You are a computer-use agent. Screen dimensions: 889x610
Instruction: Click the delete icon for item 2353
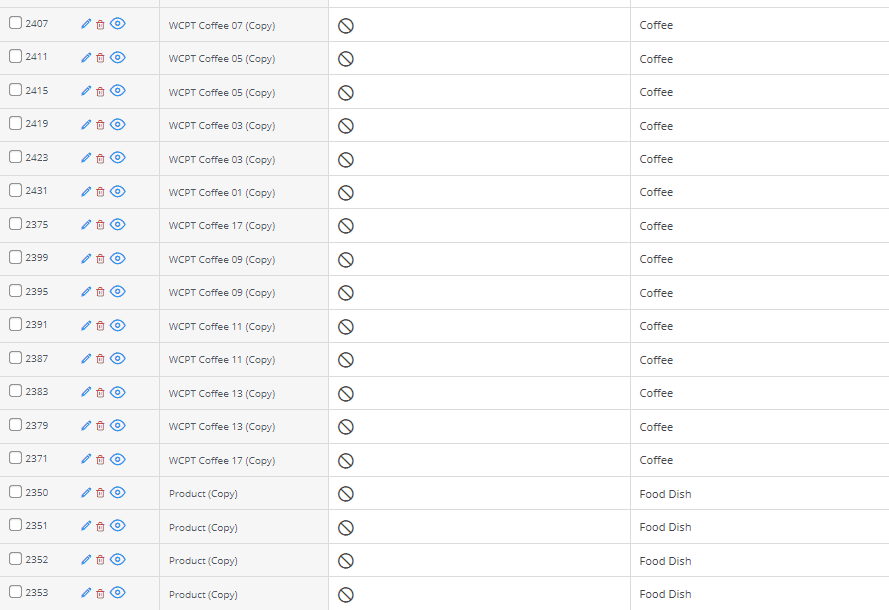[x=102, y=591]
